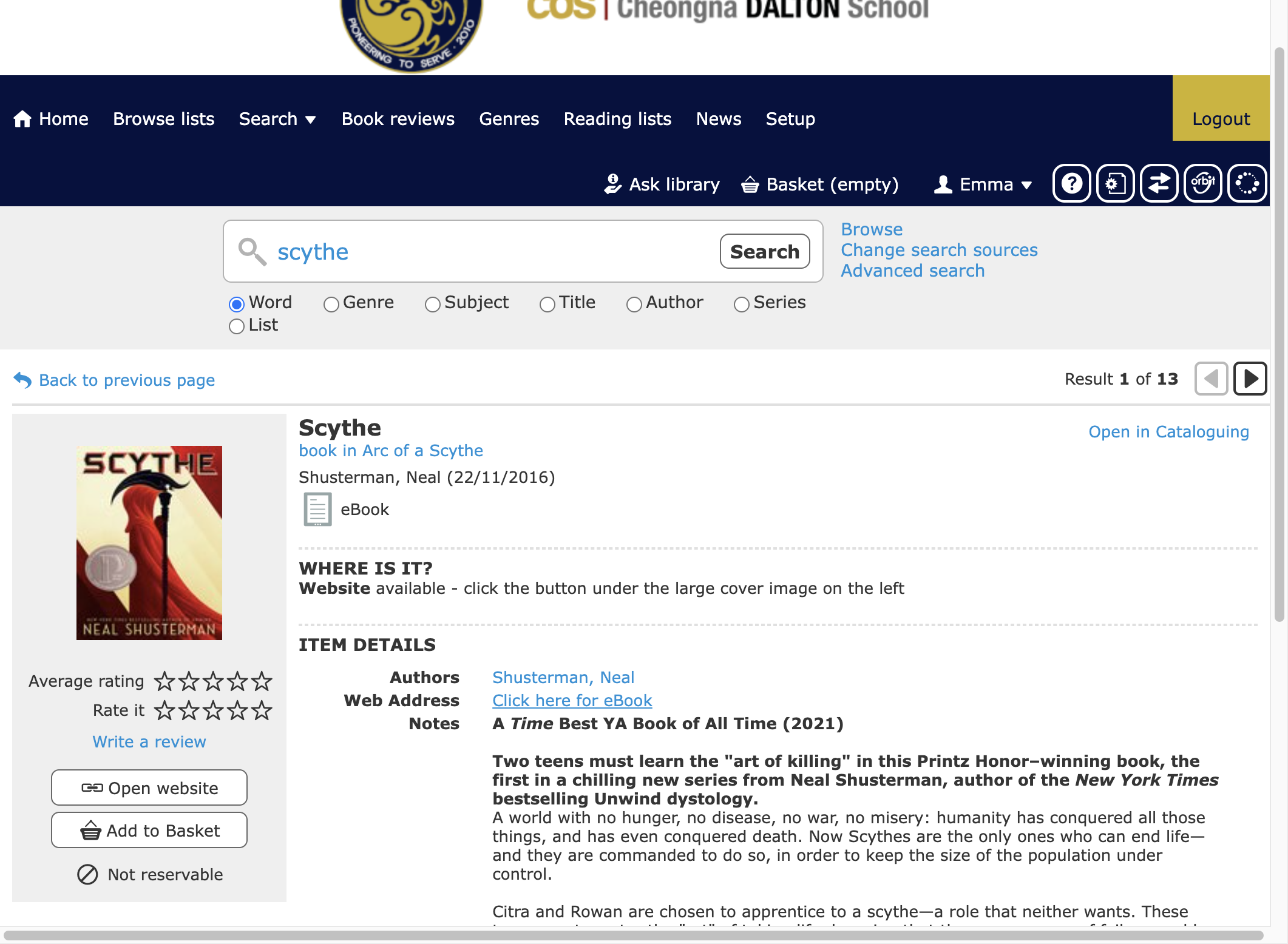1288x944 pixels.
Task: Select the List radio button
Action: click(x=237, y=326)
